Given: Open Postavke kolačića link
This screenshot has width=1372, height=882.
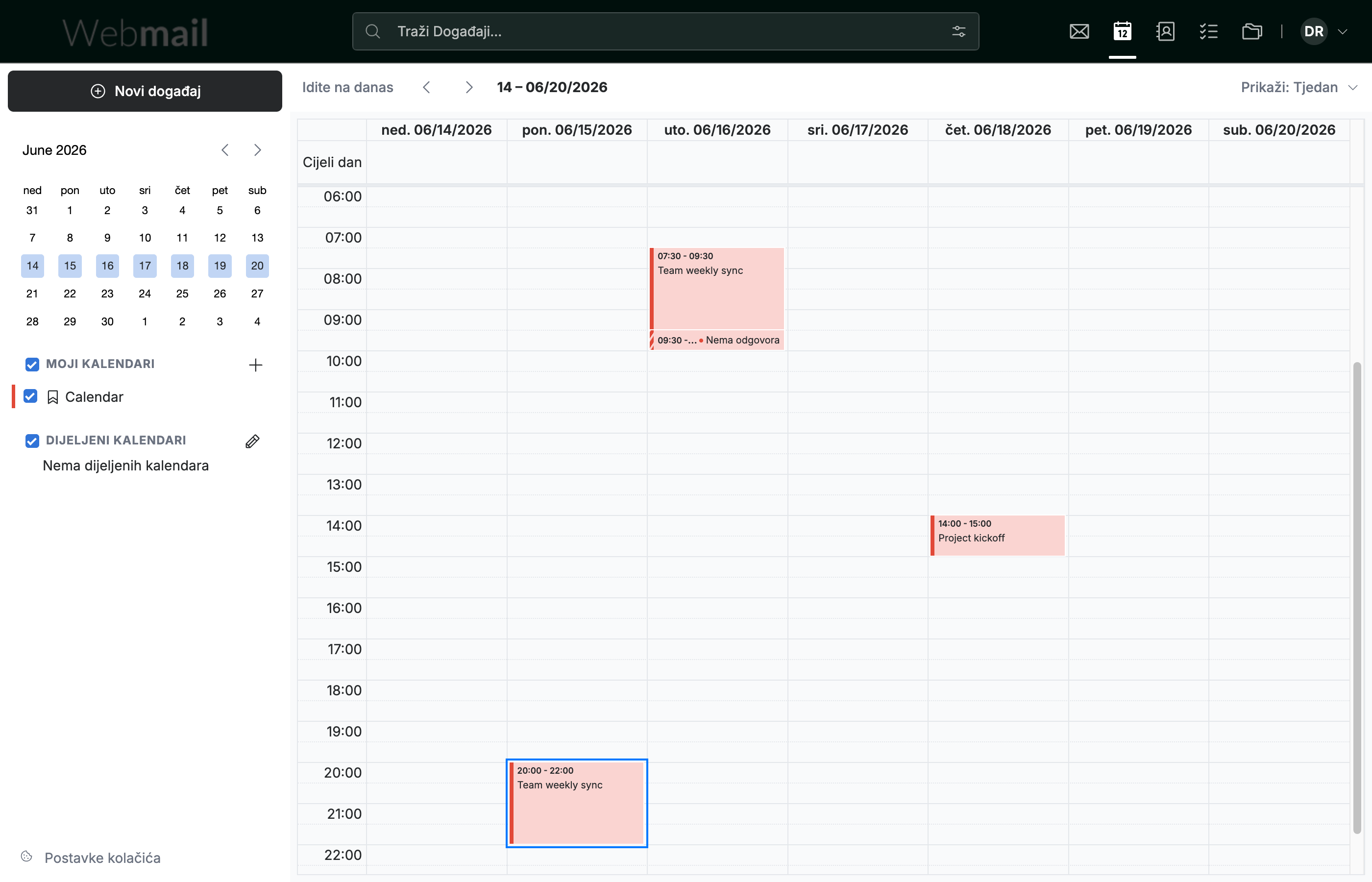Looking at the screenshot, I should (102, 857).
